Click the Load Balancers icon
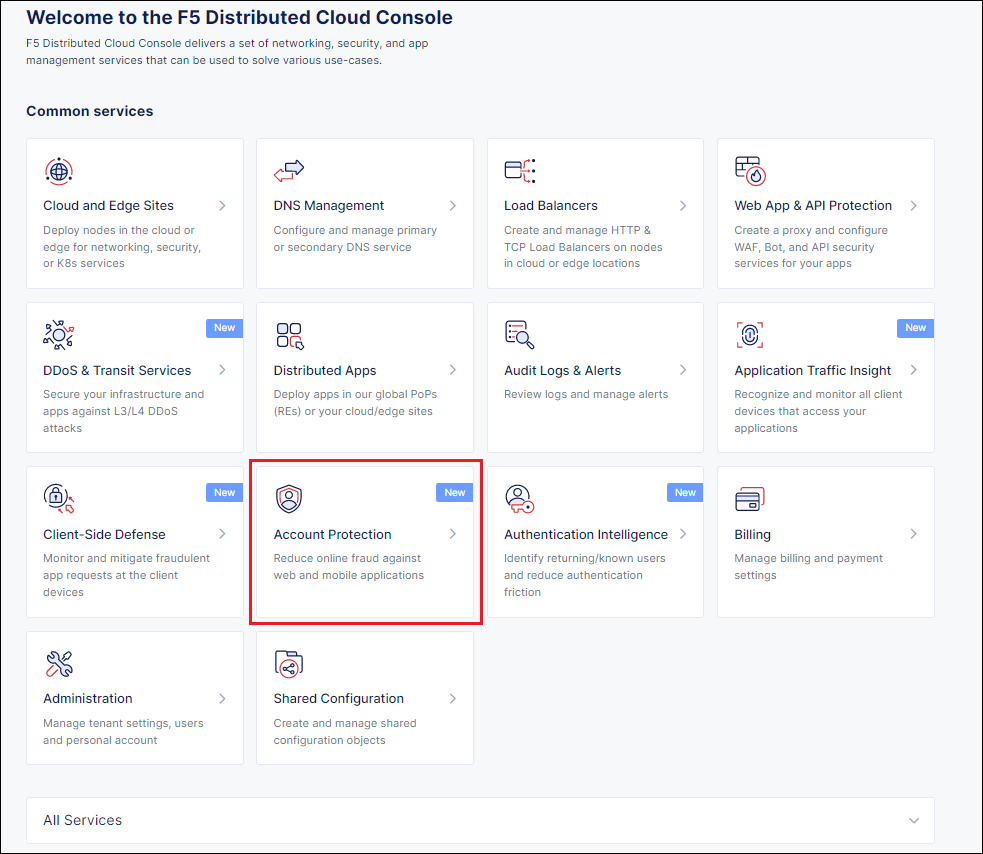983x854 pixels. [x=519, y=170]
